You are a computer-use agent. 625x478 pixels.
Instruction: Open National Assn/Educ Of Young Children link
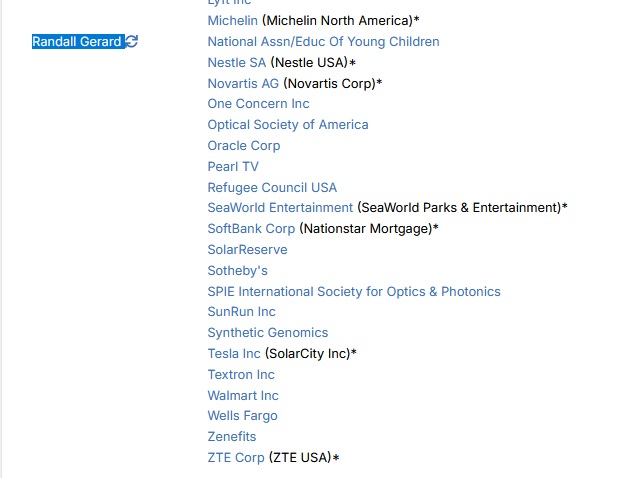pos(323,41)
